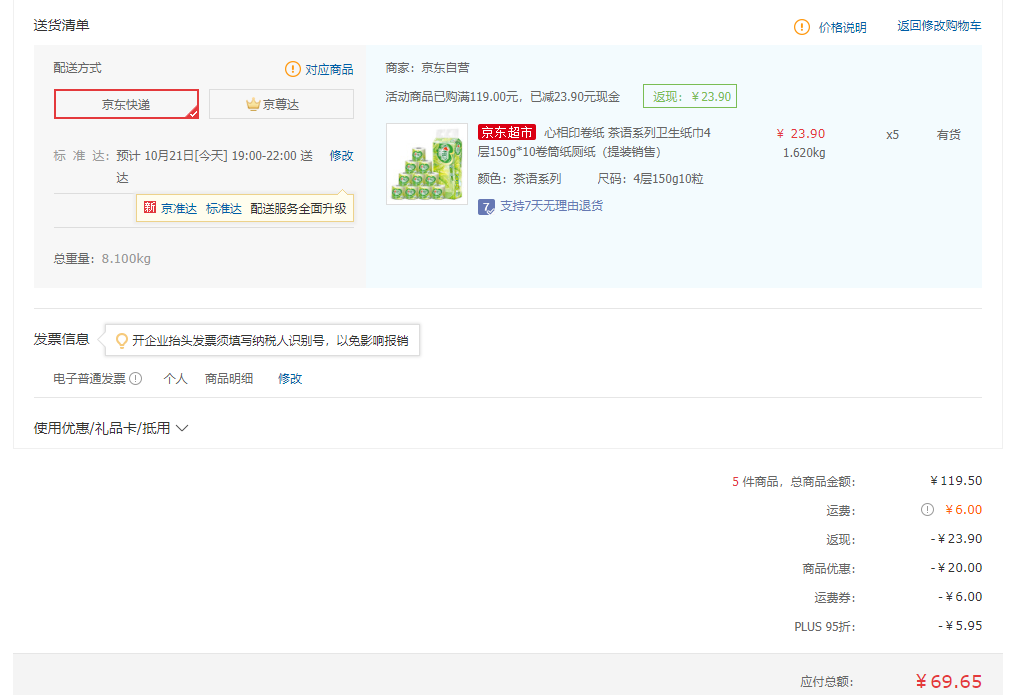Click the PLUS 95折 discount row label

pos(824,627)
